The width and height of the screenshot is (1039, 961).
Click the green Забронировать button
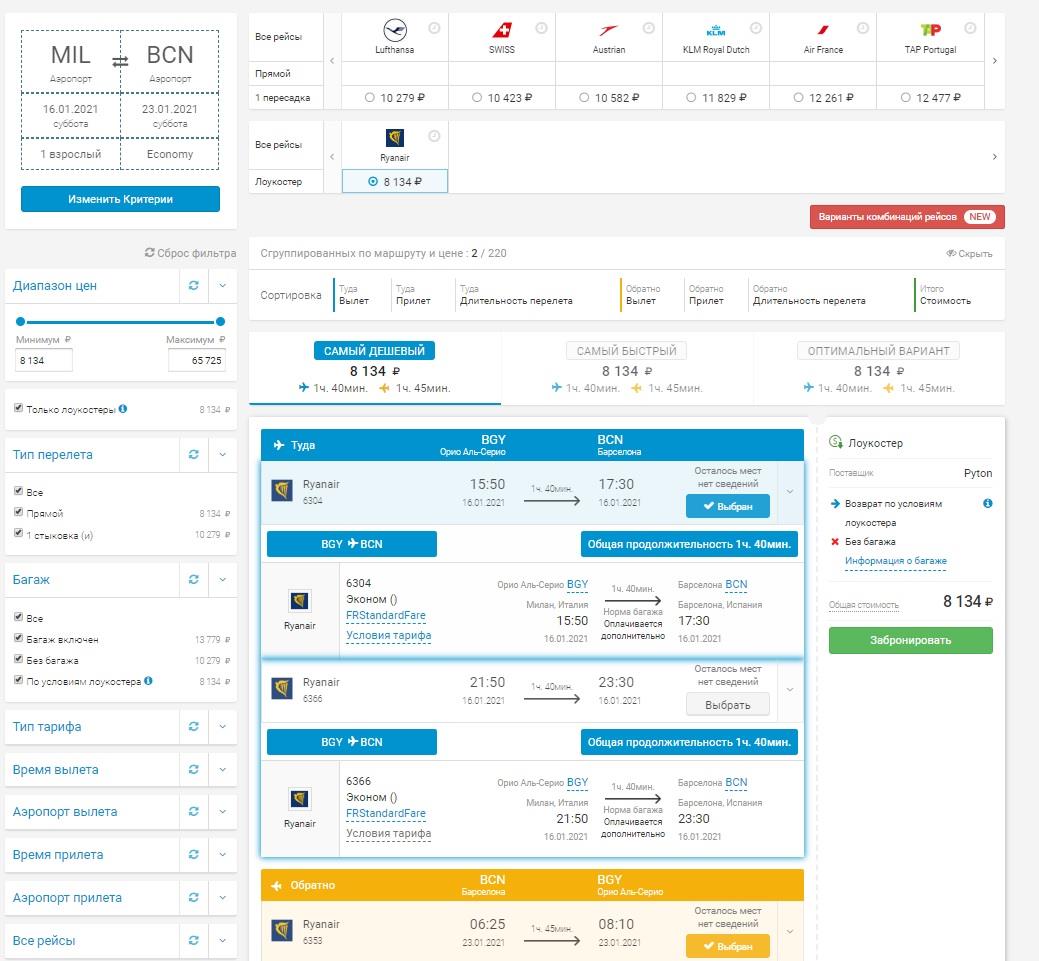point(910,640)
